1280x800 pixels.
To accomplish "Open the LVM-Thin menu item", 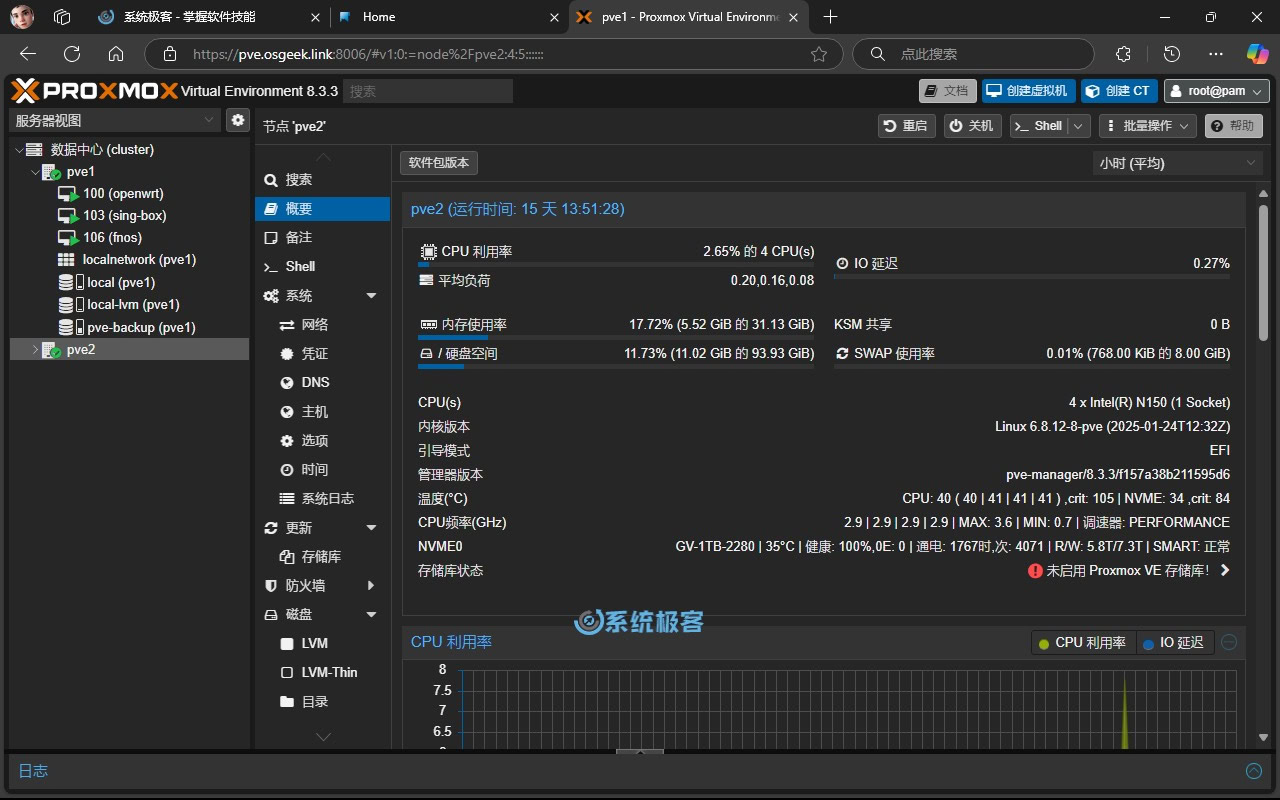I will [x=322, y=673].
